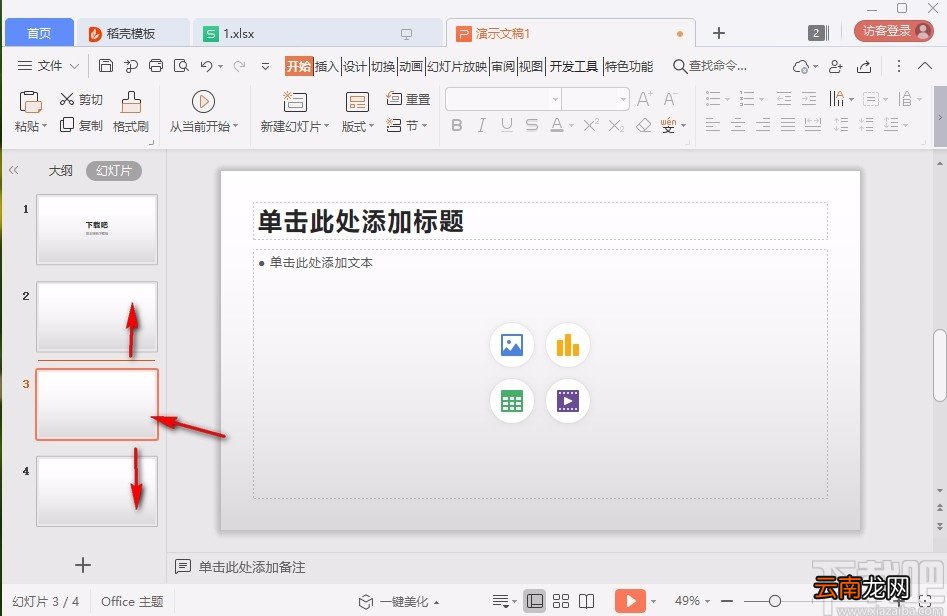Collapse the slide panel with double chevron
947x616 pixels.
click(14, 170)
